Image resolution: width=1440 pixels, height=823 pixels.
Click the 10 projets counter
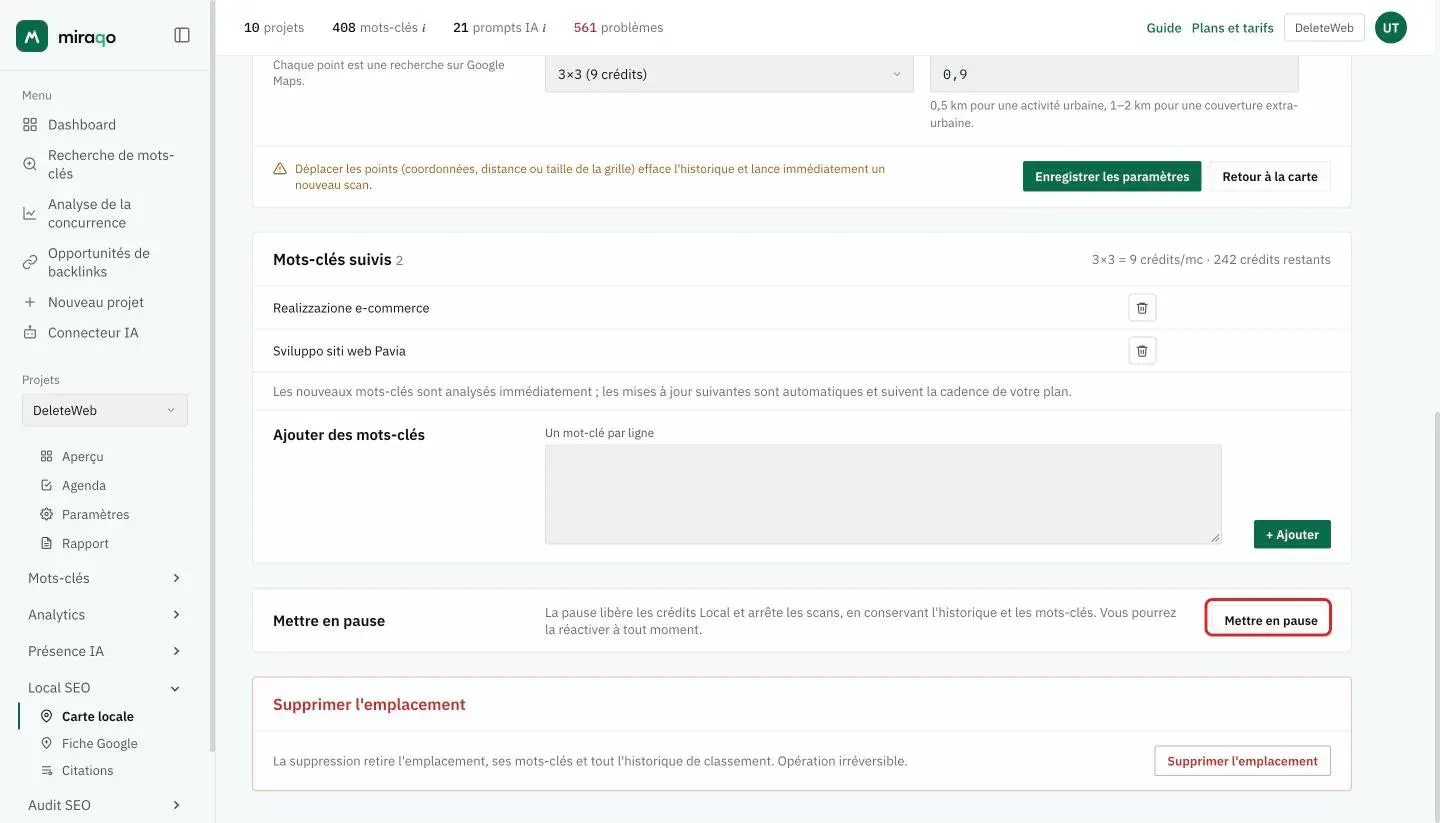(274, 28)
